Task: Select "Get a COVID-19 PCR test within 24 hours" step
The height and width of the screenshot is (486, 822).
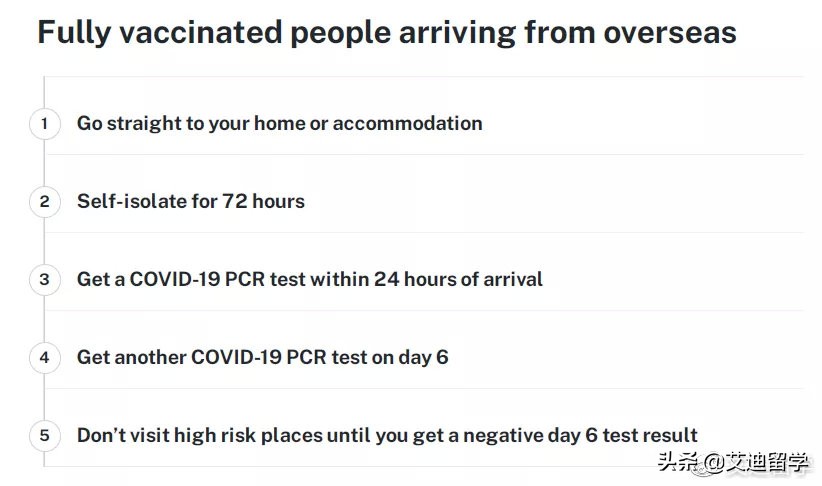Action: pos(309,280)
